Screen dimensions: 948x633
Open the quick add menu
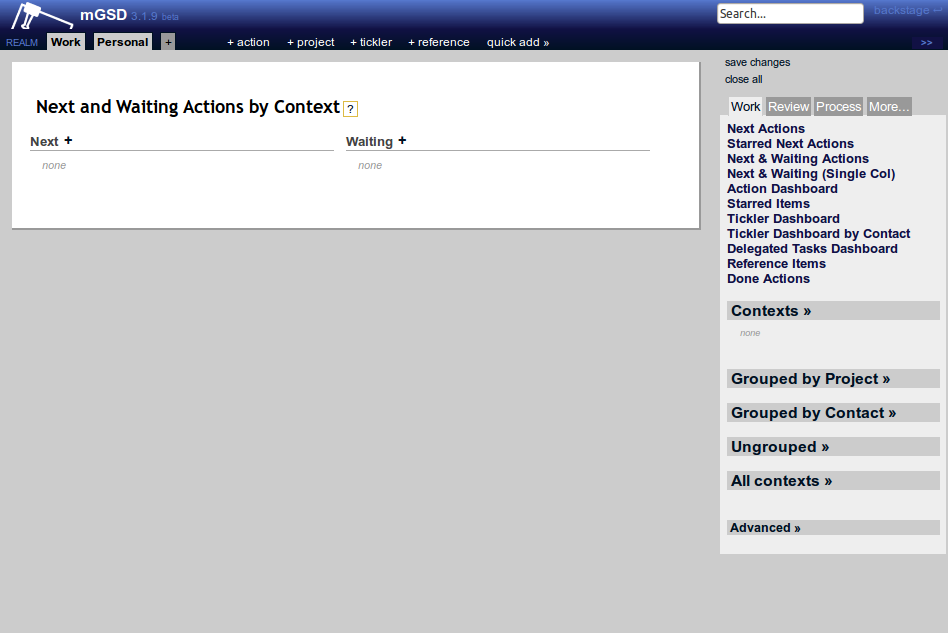point(518,42)
